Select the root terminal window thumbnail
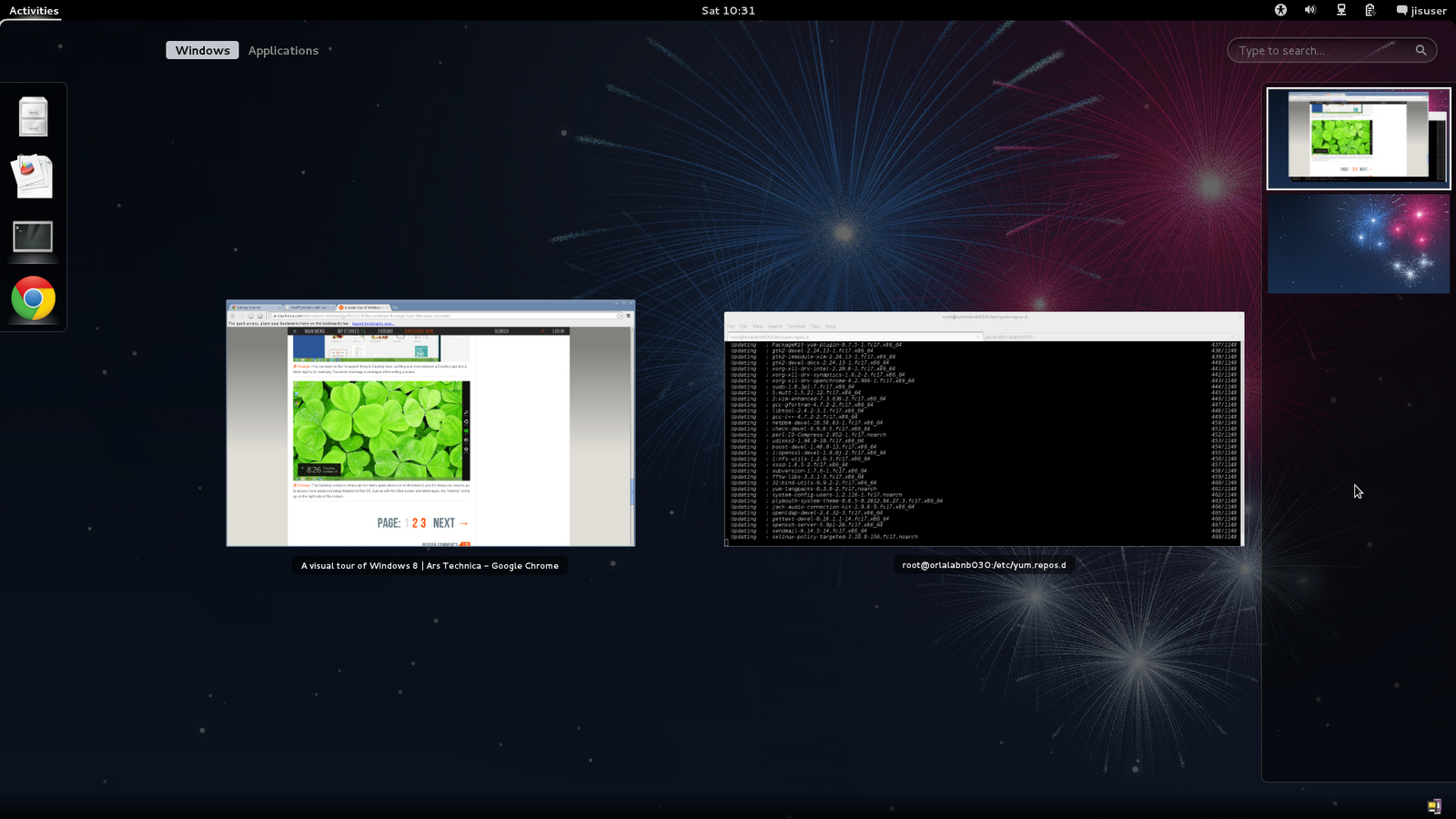Screen dimensions: 1456x819 coord(984,430)
